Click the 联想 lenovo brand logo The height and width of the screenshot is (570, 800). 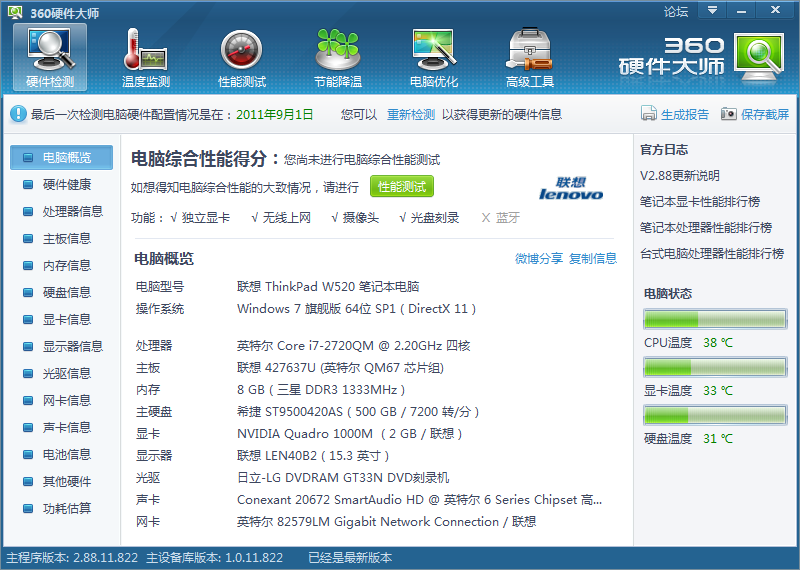pyautogui.click(x=571, y=188)
